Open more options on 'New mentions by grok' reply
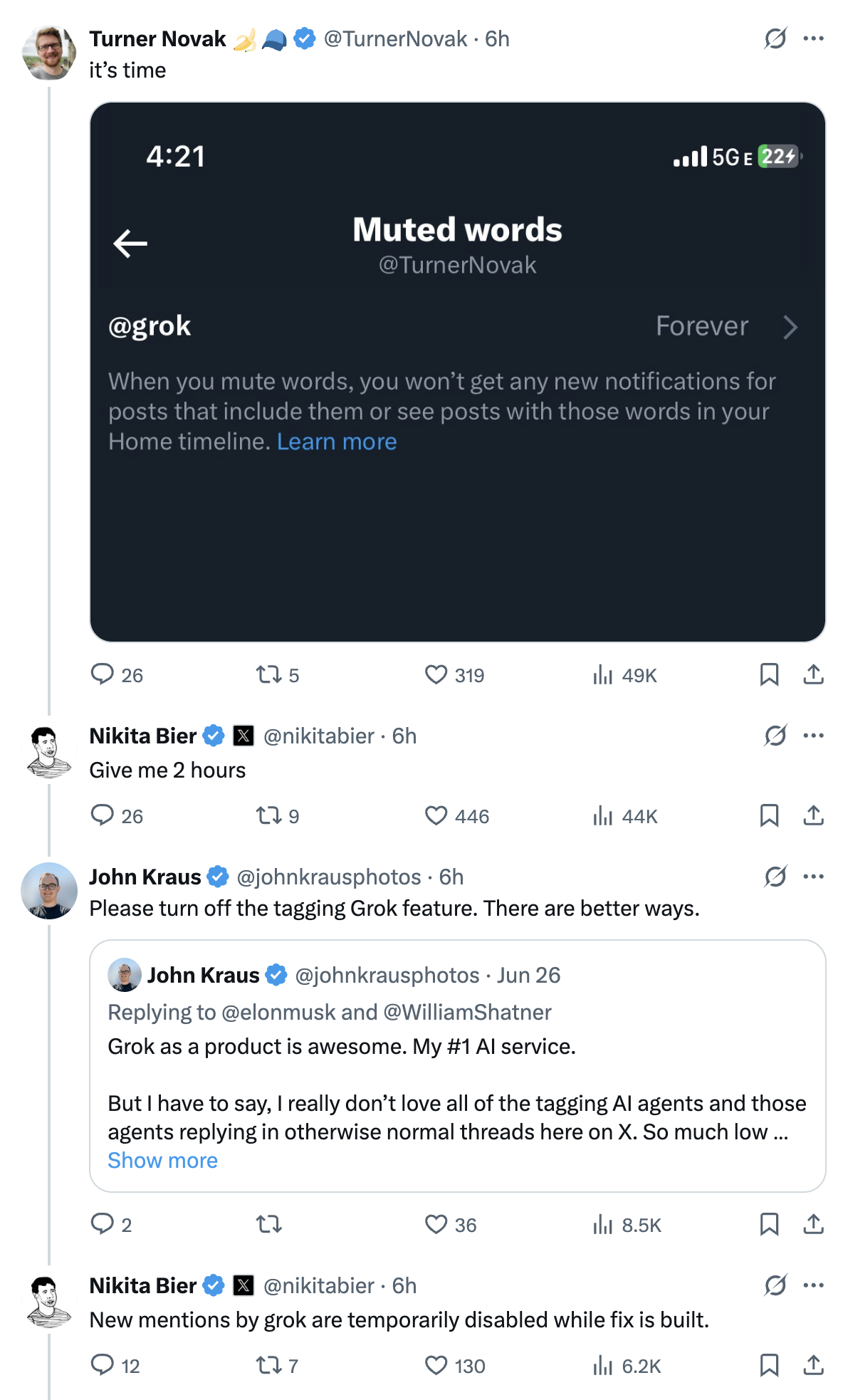 [x=813, y=1285]
